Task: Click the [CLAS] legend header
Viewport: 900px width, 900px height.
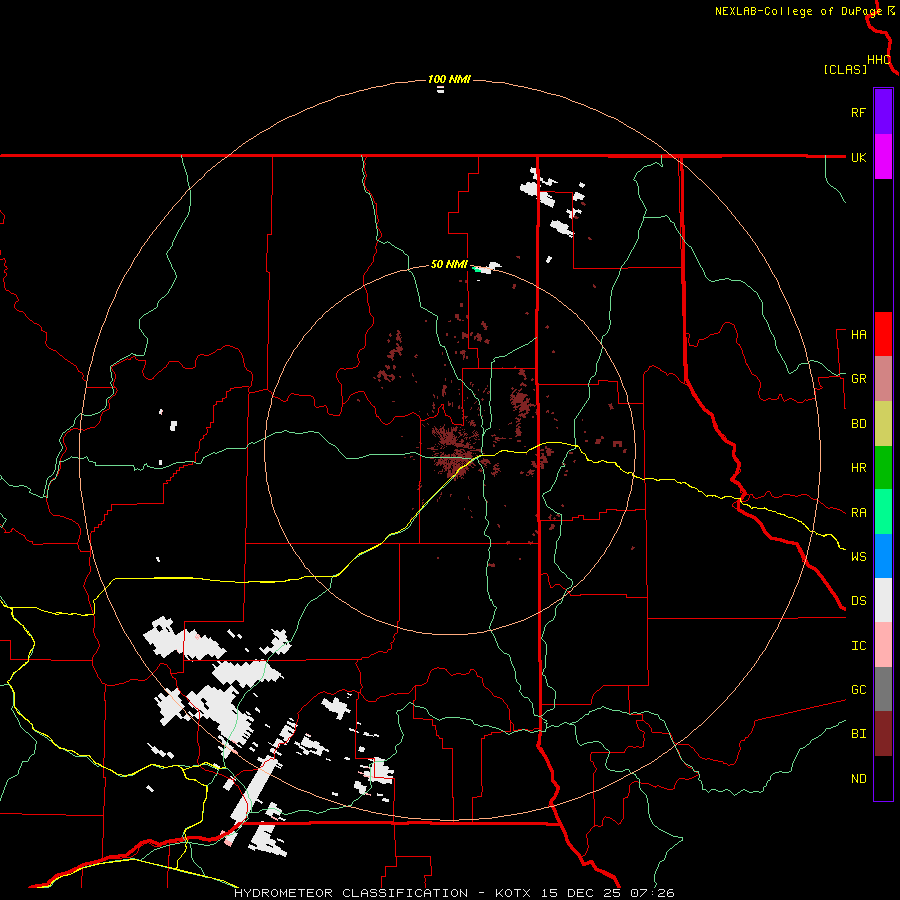Action: click(845, 70)
